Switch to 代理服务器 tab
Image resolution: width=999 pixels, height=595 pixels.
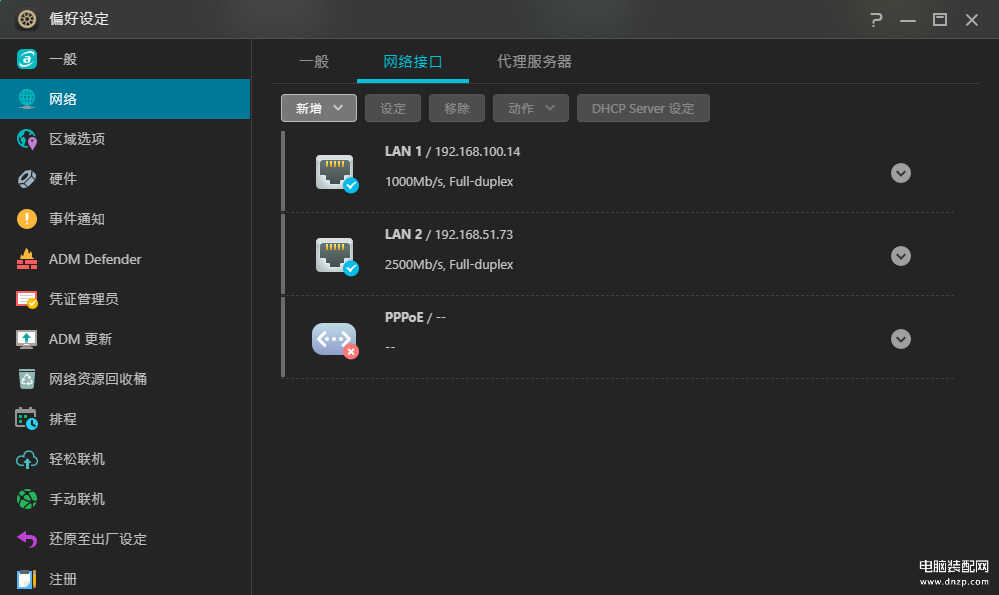[x=534, y=62]
